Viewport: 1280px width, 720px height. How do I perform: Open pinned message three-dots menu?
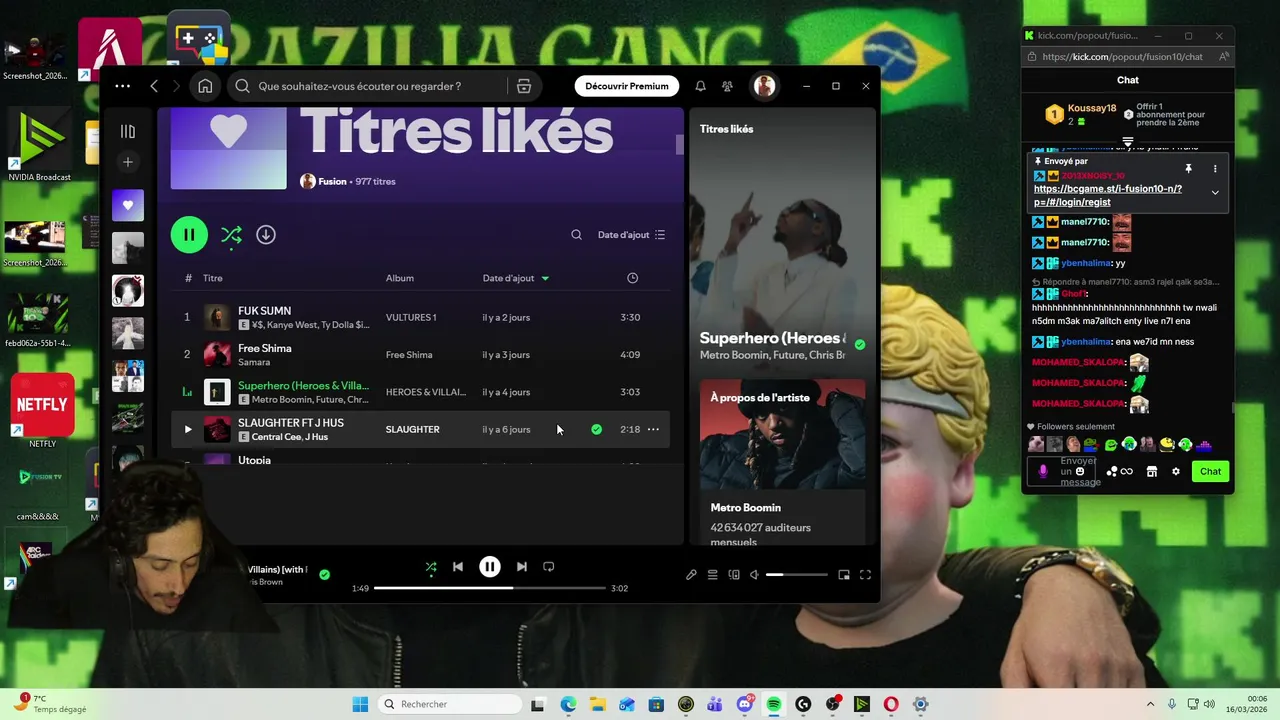click(x=1215, y=169)
